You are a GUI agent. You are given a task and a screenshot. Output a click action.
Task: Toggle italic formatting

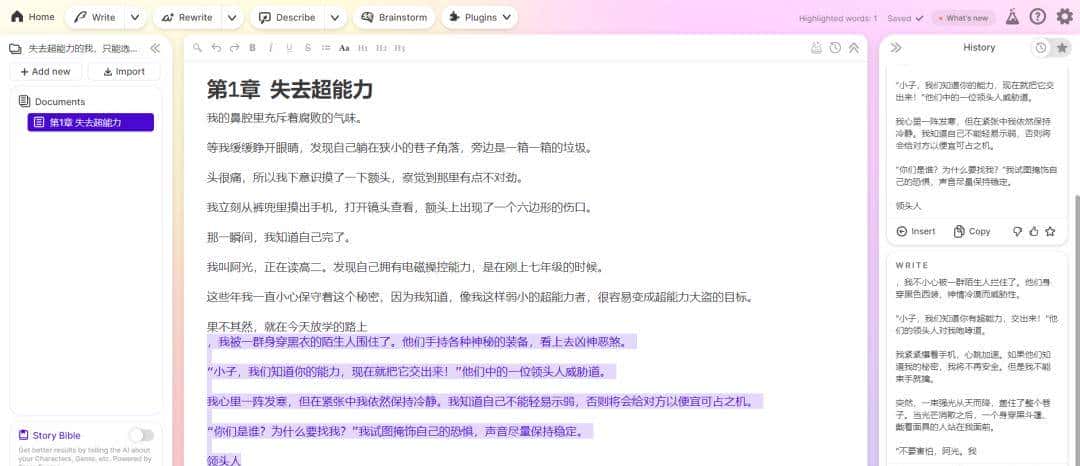coord(271,47)
